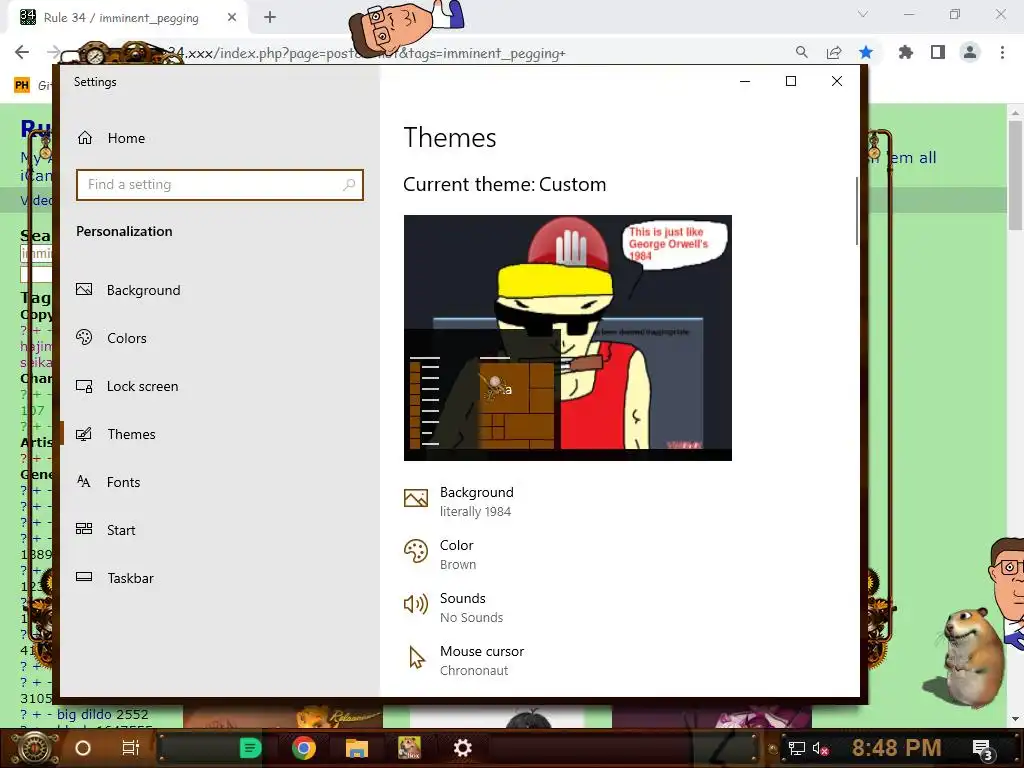This screenshot has height=768, width=1024.
Task: Open the Windows Start button
Action: click(33, 748)
